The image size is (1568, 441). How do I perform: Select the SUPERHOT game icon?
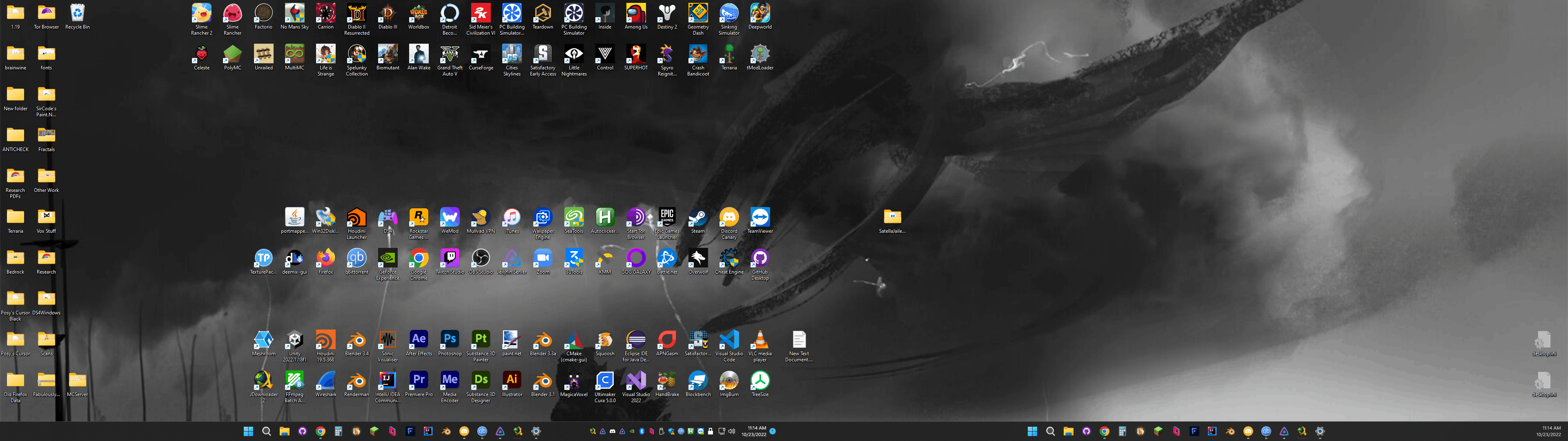pyautogui.click(x=636, y=57)
